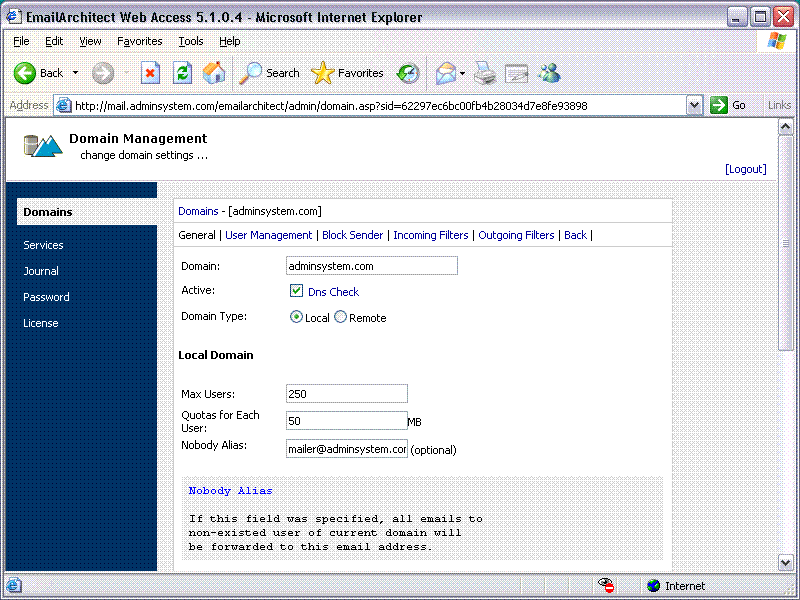Image resolution: width=800 pixels, height=600 pixels.
Task: Click the Domains breadcrumb link
Action: 198,211
